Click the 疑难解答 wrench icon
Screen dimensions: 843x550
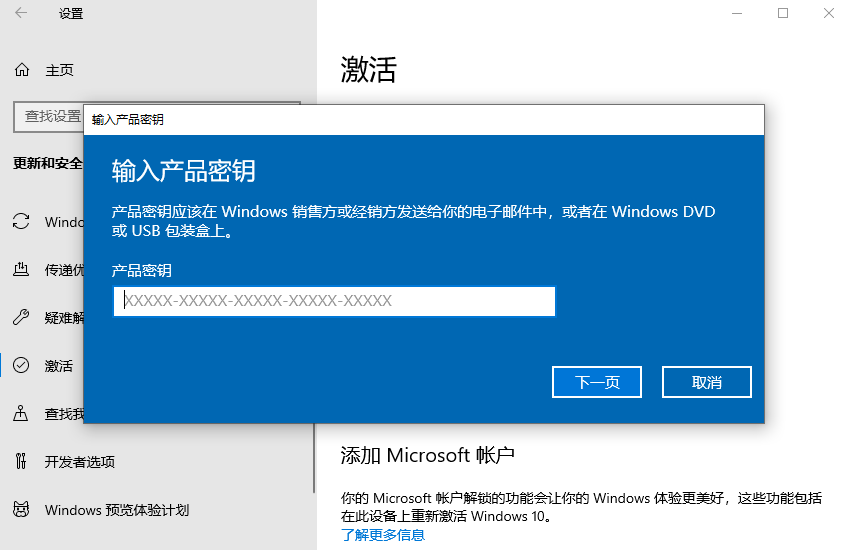[21, 317]
